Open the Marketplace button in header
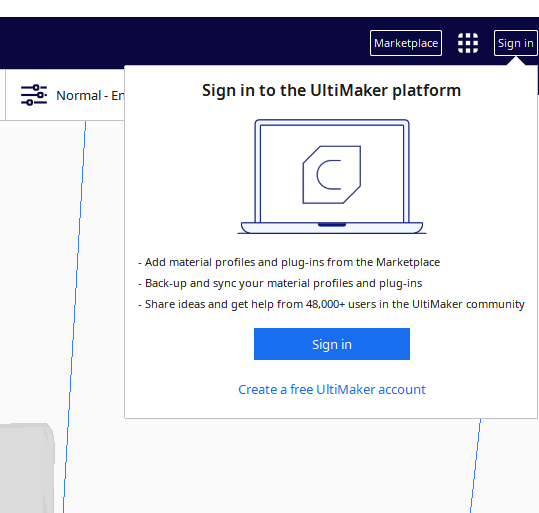The image size is (539, 513). click(x=406, y=43)
